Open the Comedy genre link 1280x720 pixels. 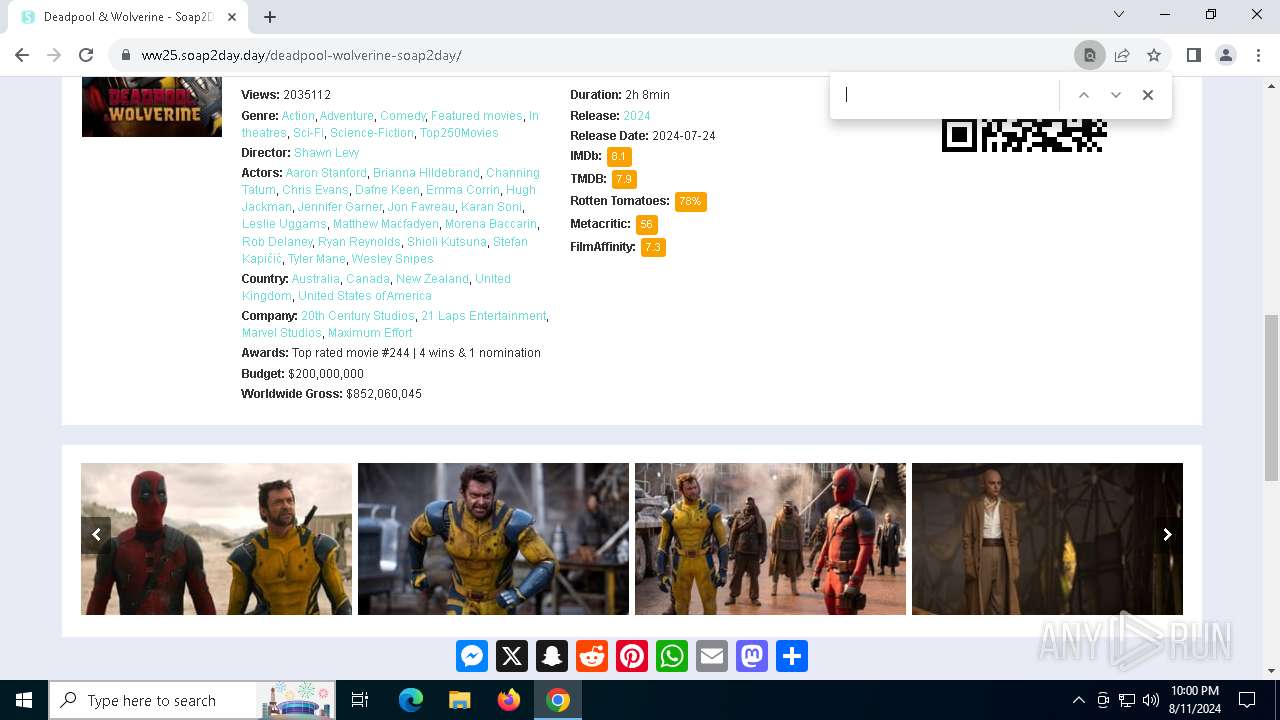[x=403, y=116]
